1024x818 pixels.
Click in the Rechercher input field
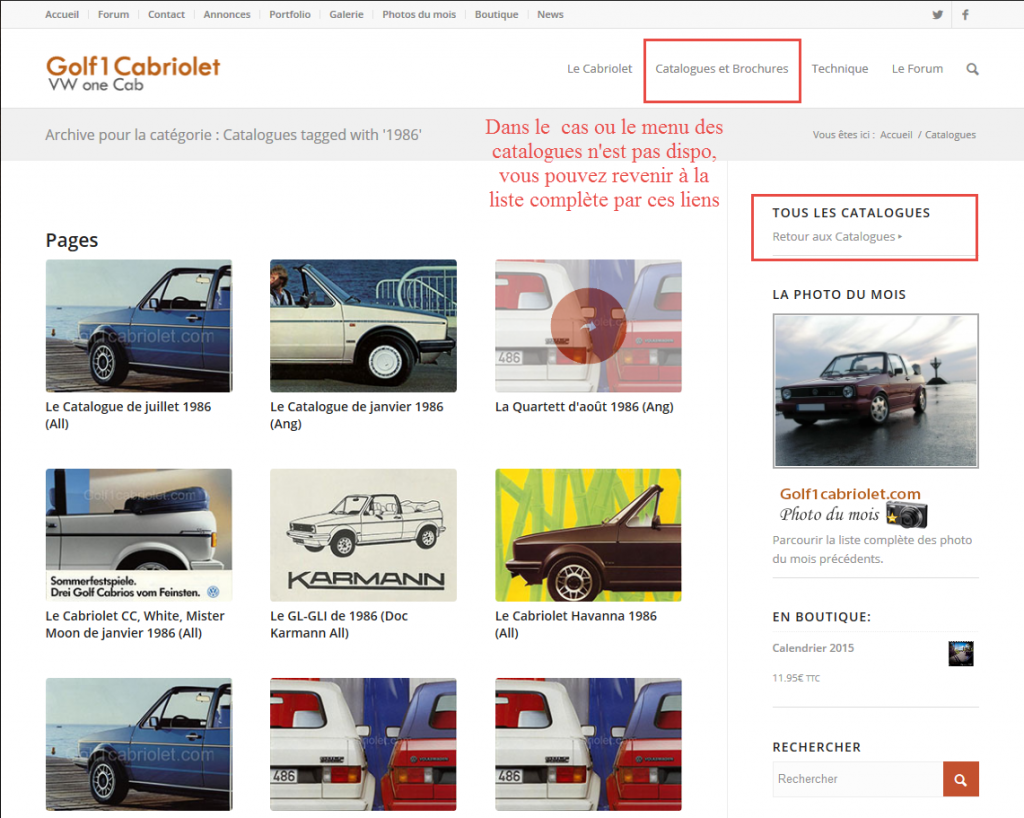pyautogui.click(x=857, y=779)
